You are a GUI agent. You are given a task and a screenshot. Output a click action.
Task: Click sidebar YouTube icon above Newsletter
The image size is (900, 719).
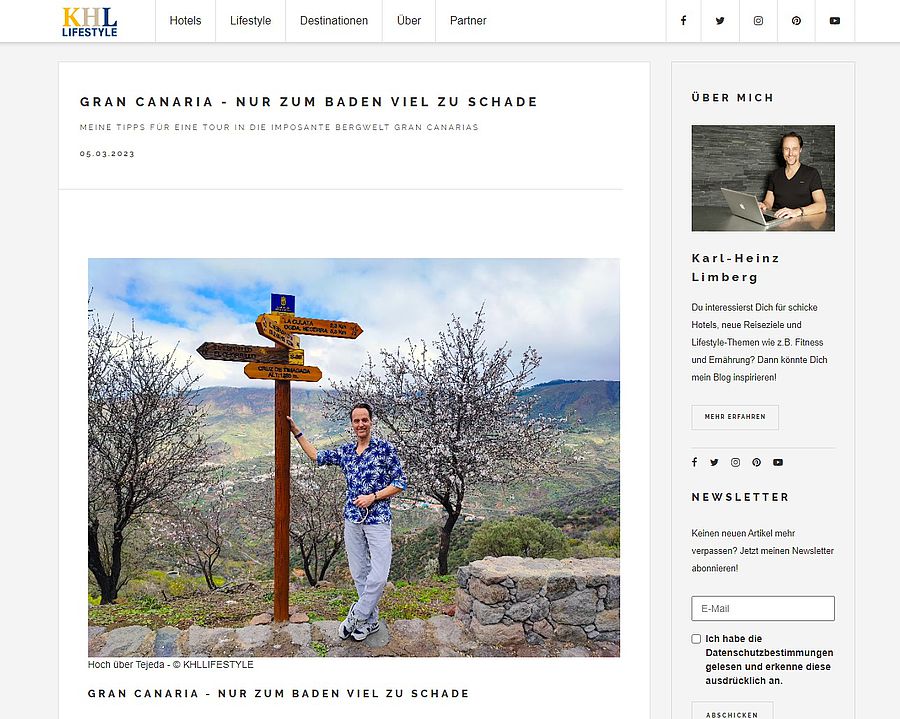778,463
